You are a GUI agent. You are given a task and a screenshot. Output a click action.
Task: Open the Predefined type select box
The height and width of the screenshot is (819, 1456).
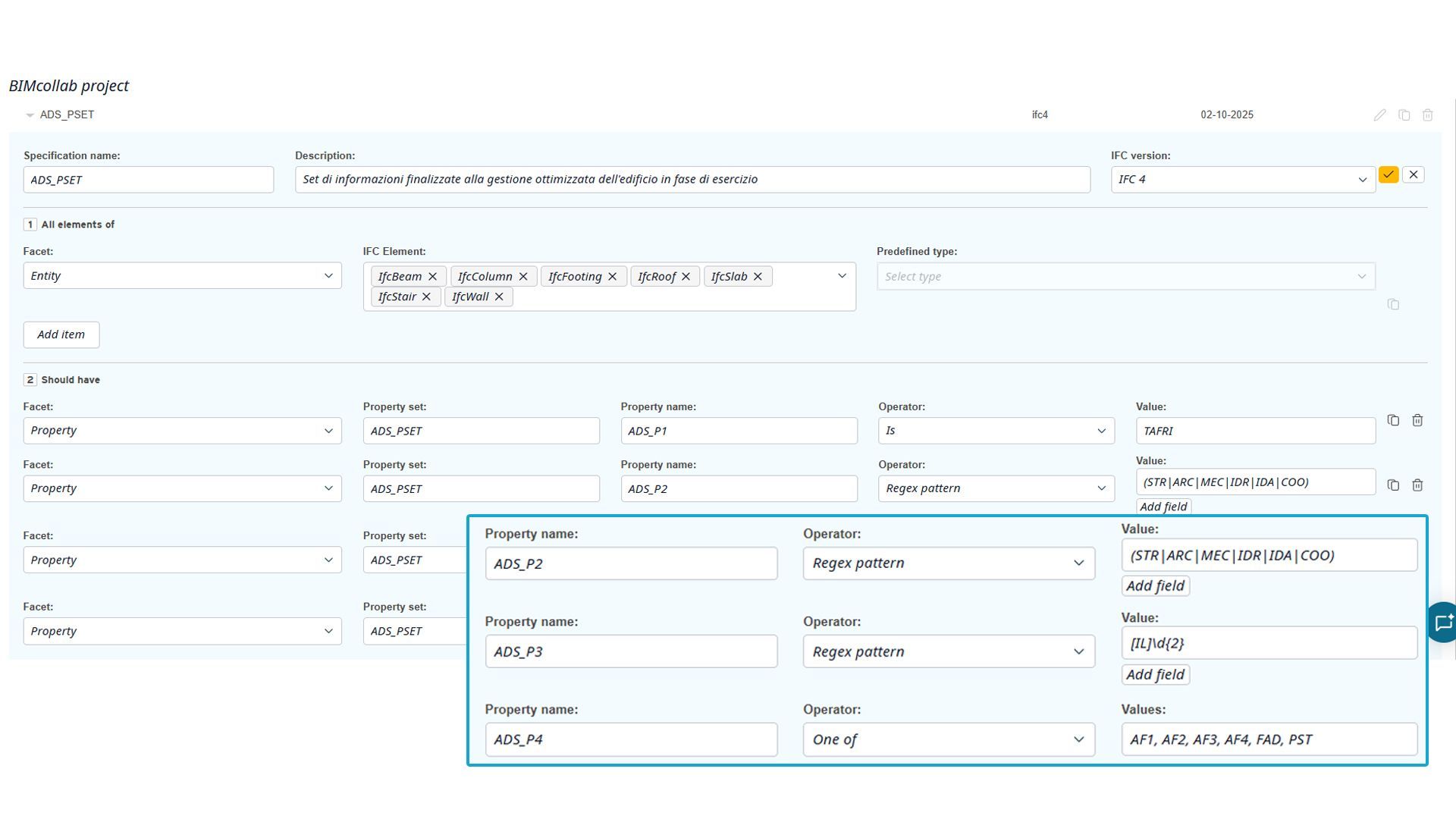pos(1125,277)
